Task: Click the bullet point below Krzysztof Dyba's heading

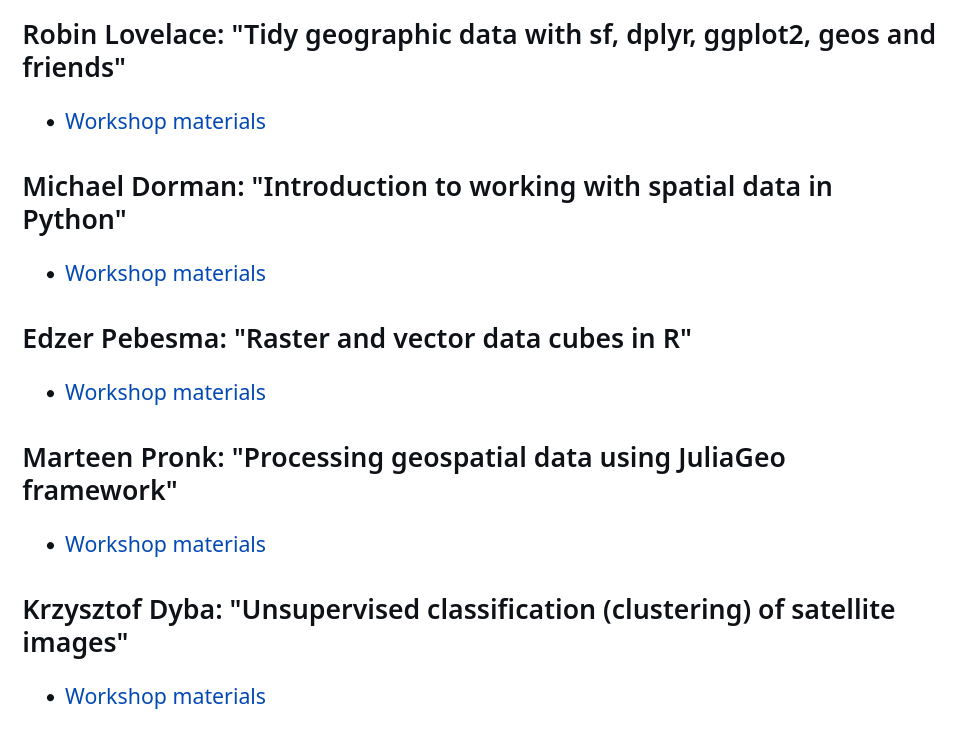Action: tap(51, 697)
